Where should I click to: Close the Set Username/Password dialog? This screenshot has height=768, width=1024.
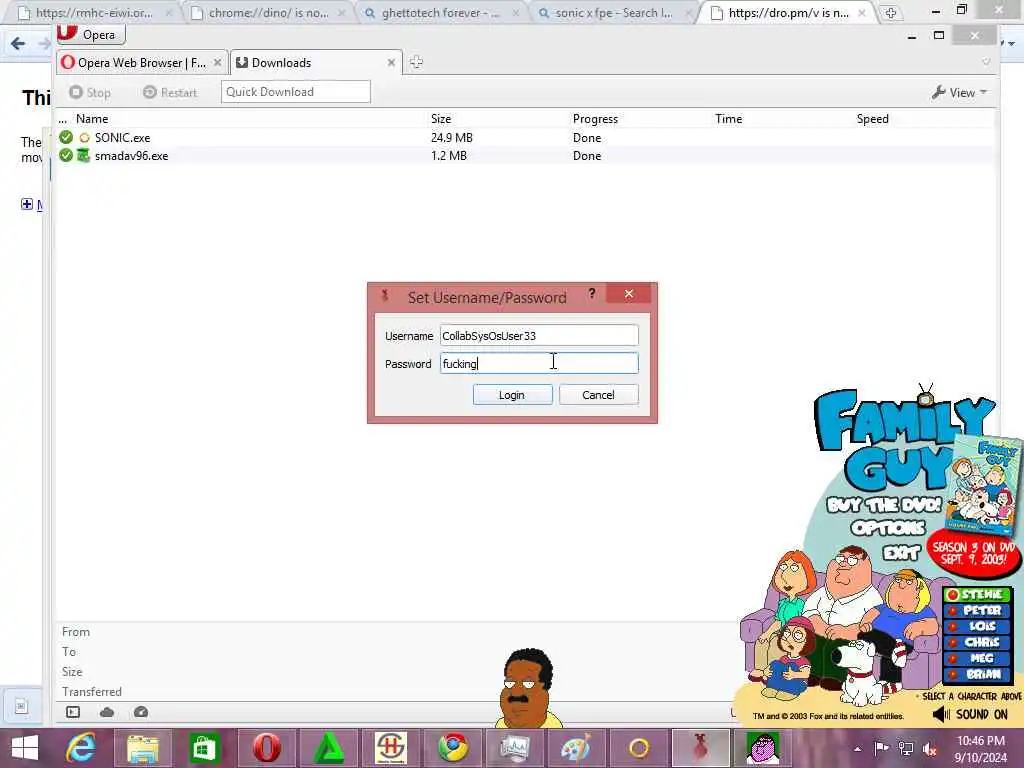pos(628,293)
